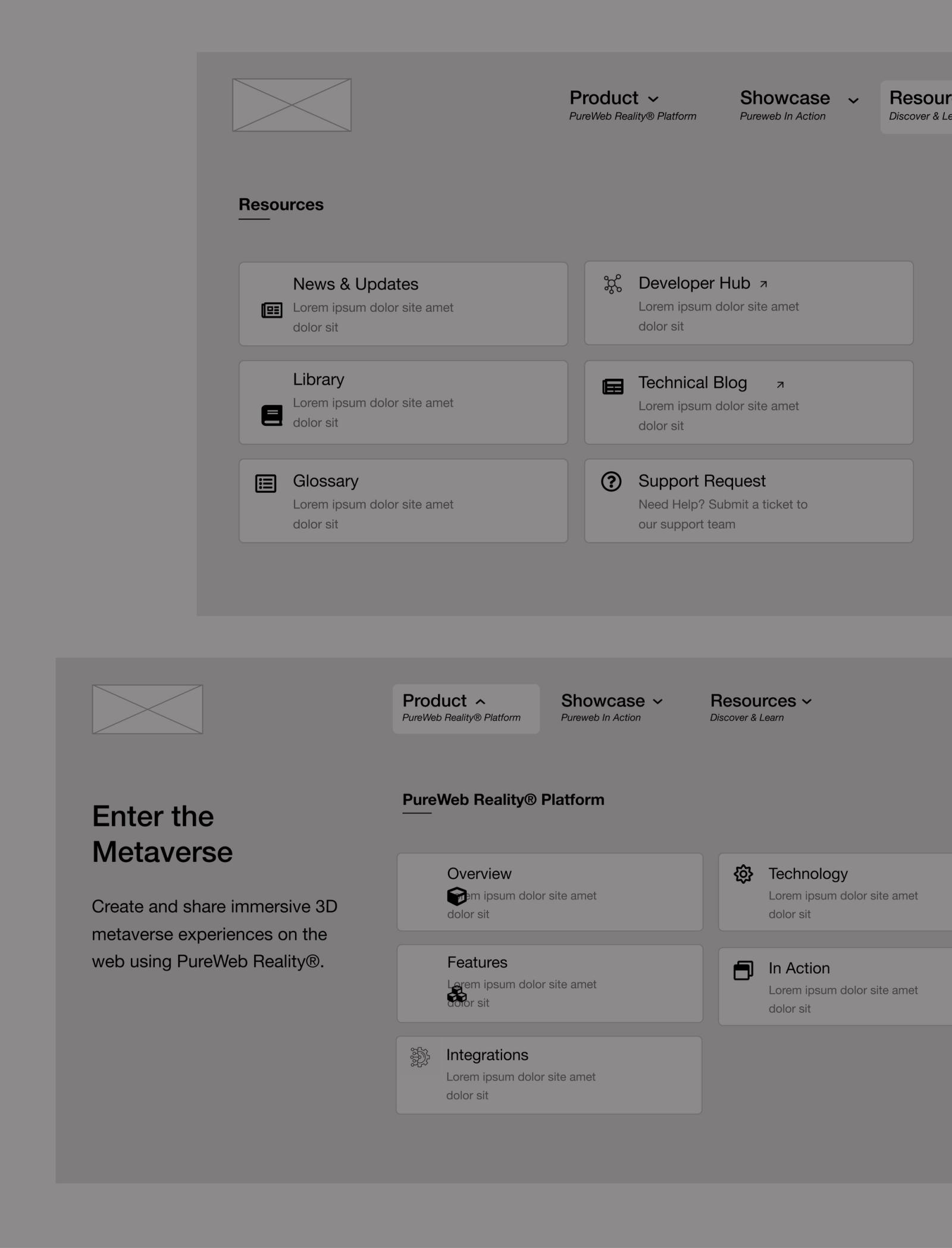Select Showcase in the lower navigation bar
This screenshot has width=952, height=1248.
tap(603, 701)
